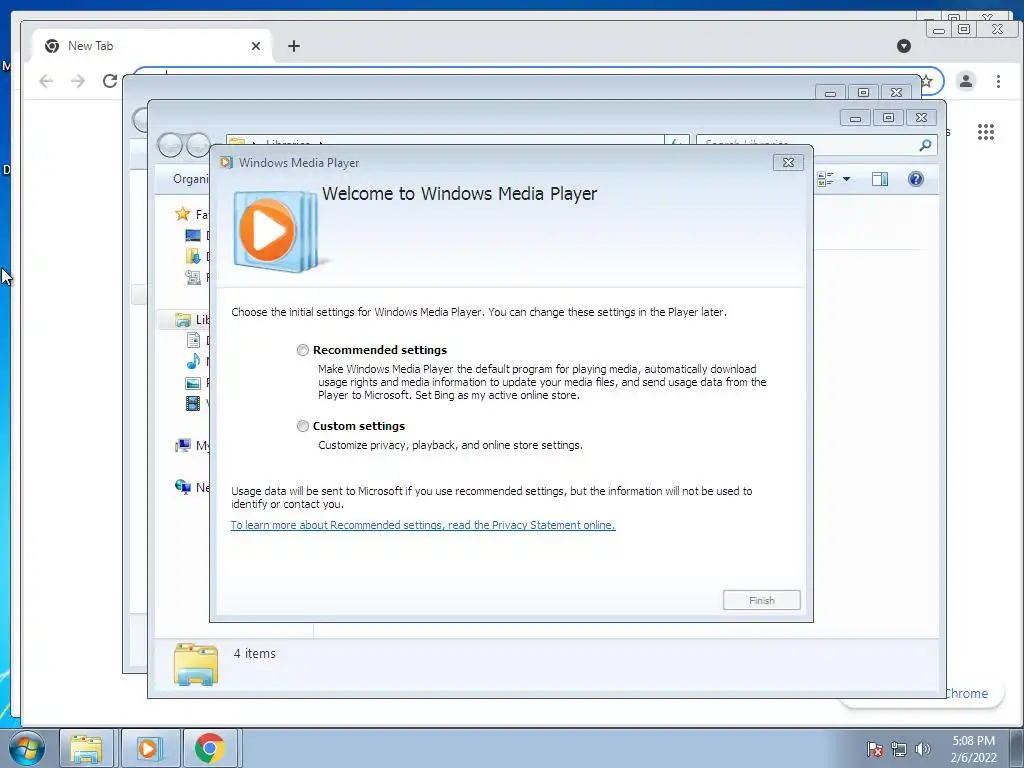The height and width of the screenshot is (768, 1024).
Task: Open the volume speaker tray icon
Action: (x=922, y=749)
